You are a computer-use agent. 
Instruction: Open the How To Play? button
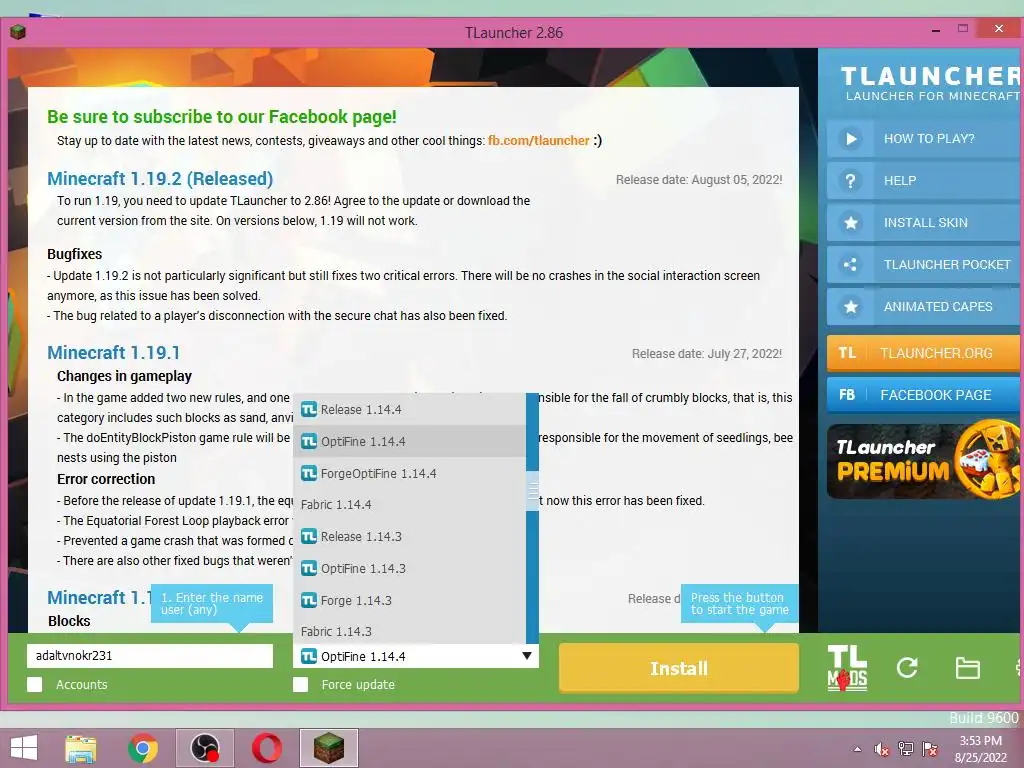click(924, 138)
